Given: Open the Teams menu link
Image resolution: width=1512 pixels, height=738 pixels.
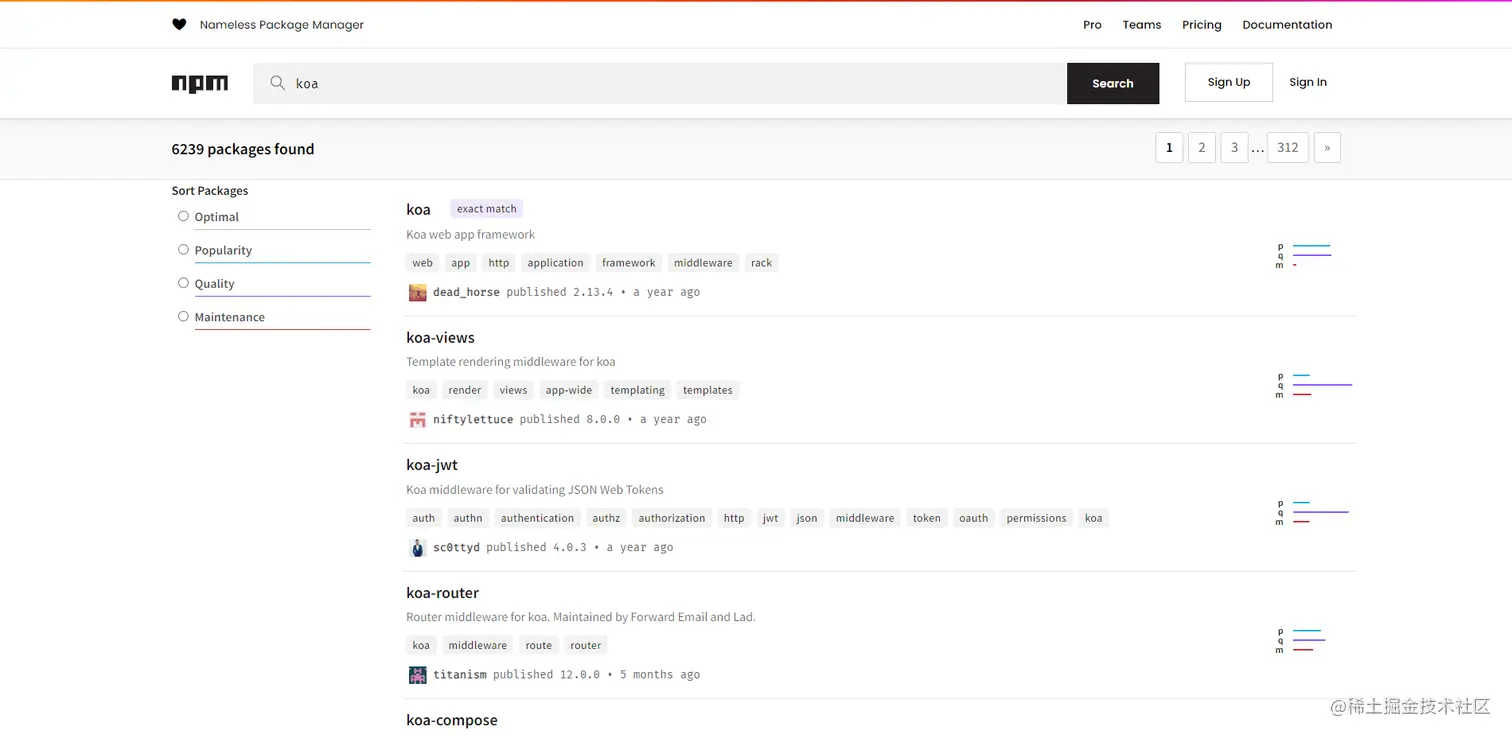Looking at the screenshot, I should [x=1141, y=25].
